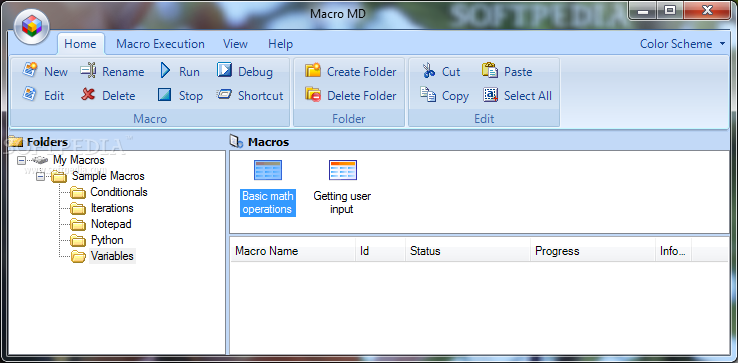The width and height of the screenshot is (738, 363).
Task: Click the Debug button label
Action: tap(255, 72)
